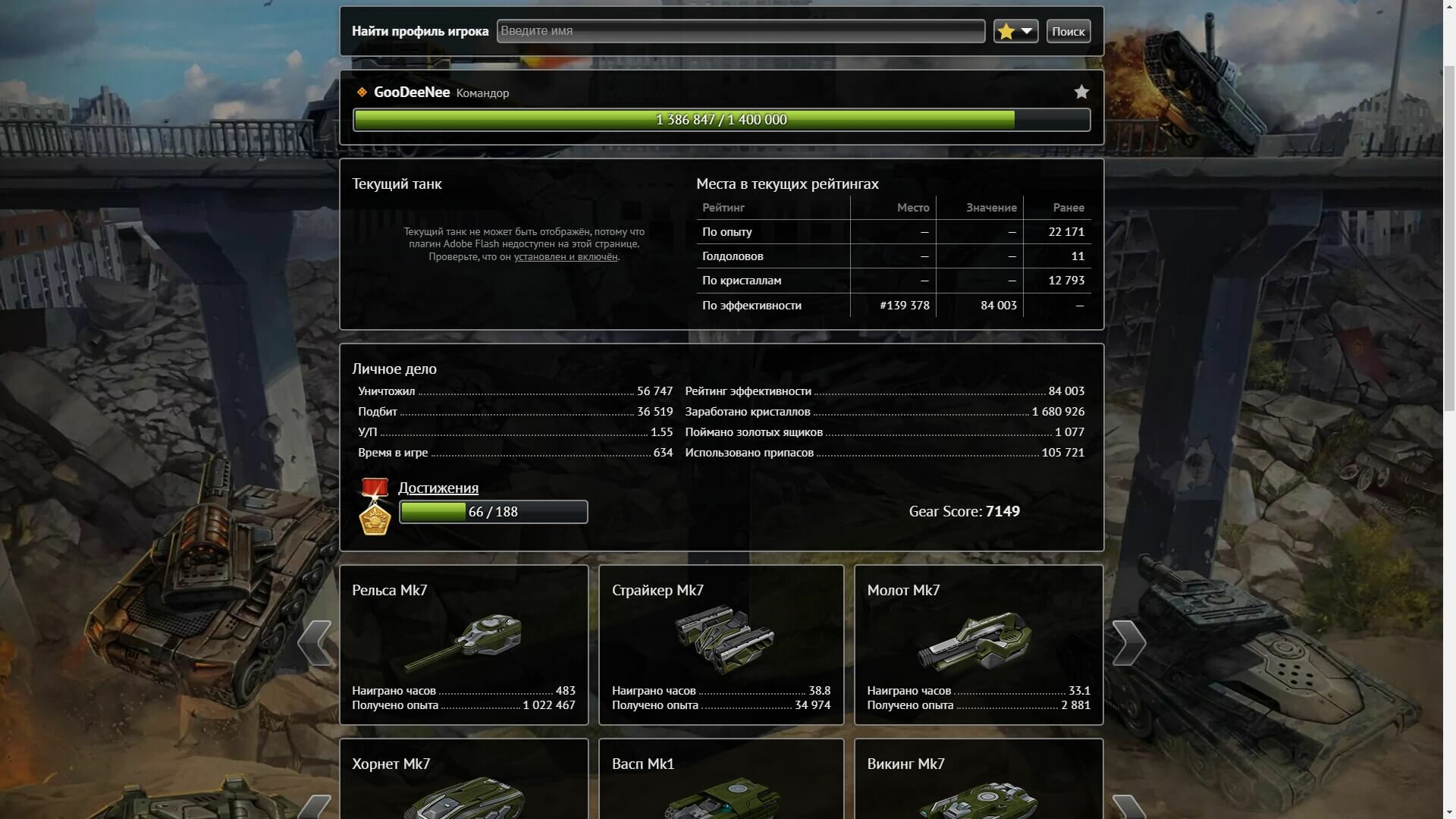Select the Рельса Mk7 turret image
1456x819 pixels.
pos(463,643)
